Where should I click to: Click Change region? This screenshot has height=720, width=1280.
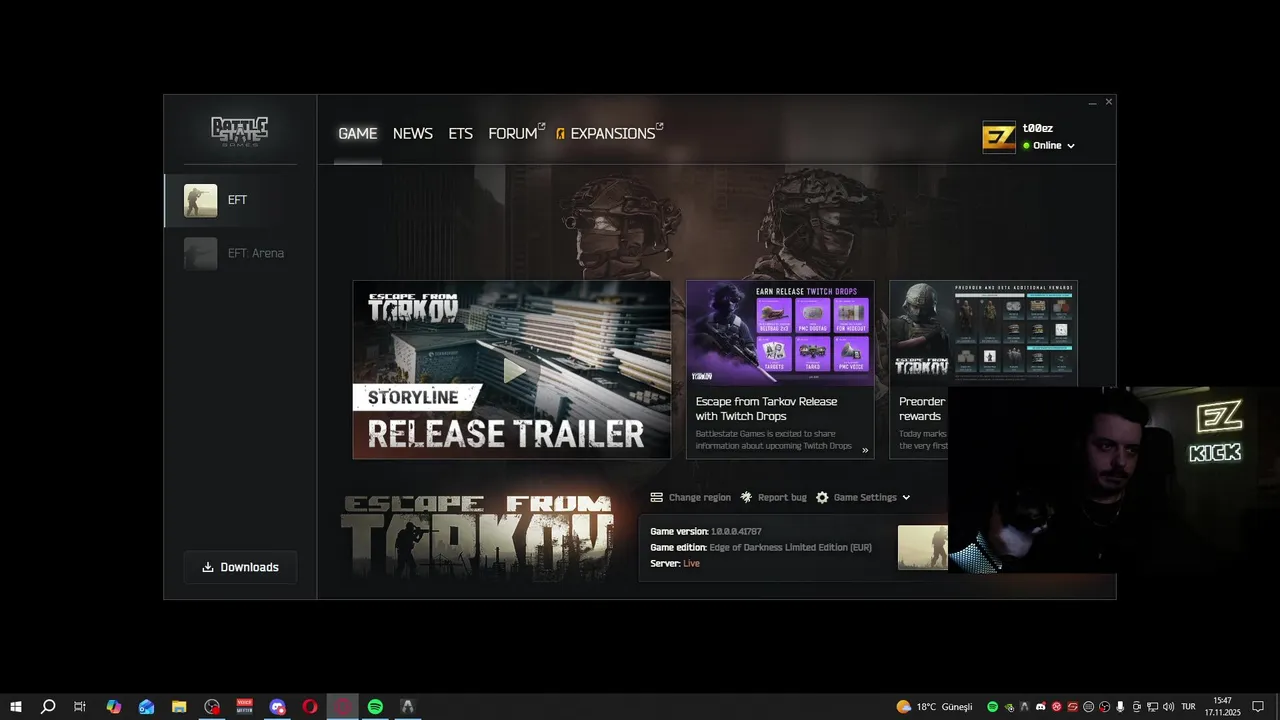691,497
